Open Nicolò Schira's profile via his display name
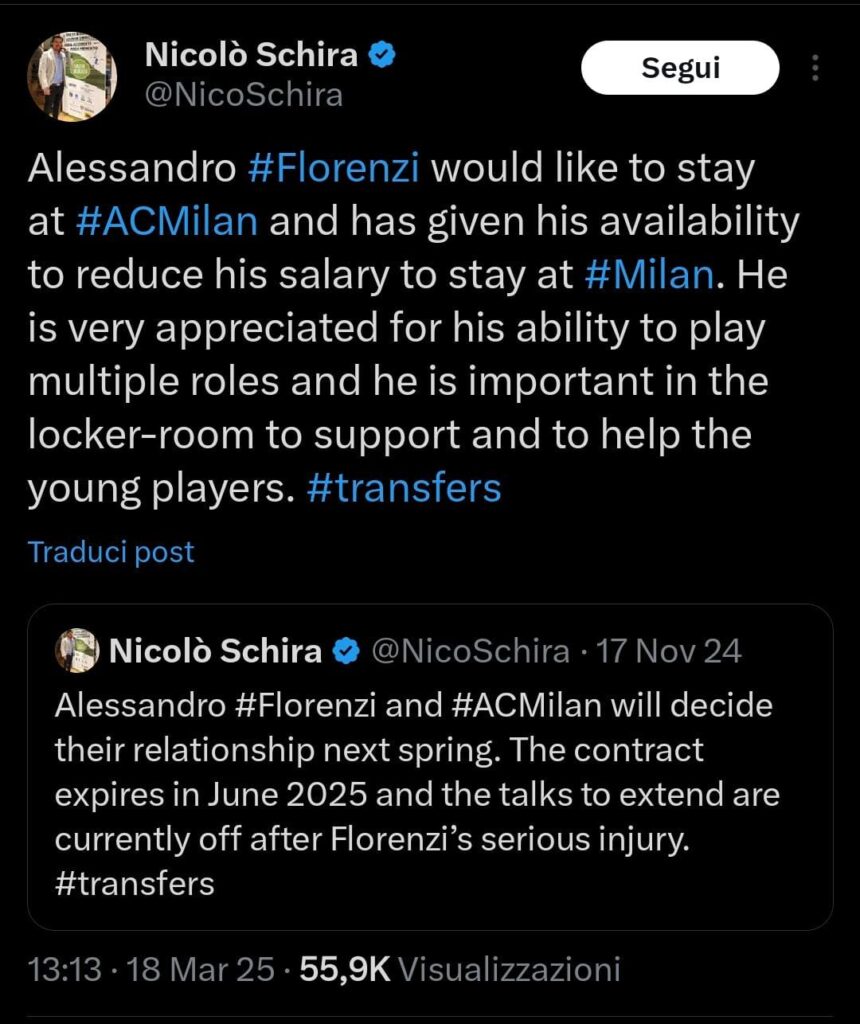 (250, 56)
